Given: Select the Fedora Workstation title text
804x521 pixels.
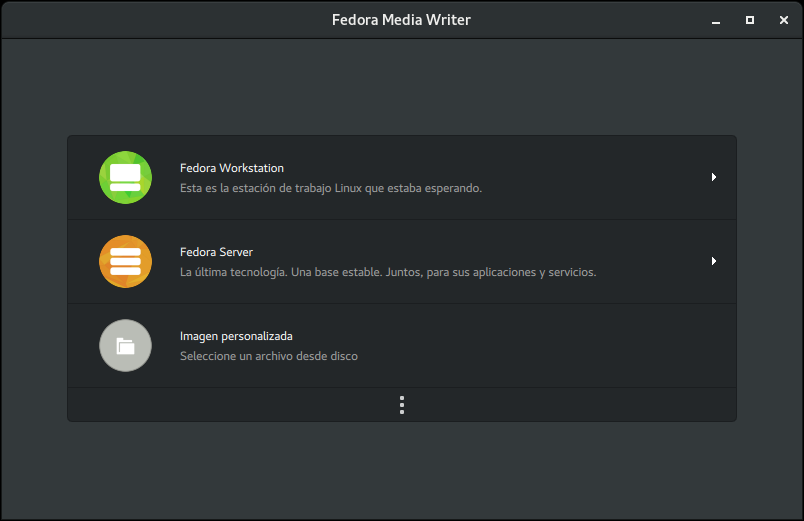Looking at the screenshot, I should coord(232,168).
